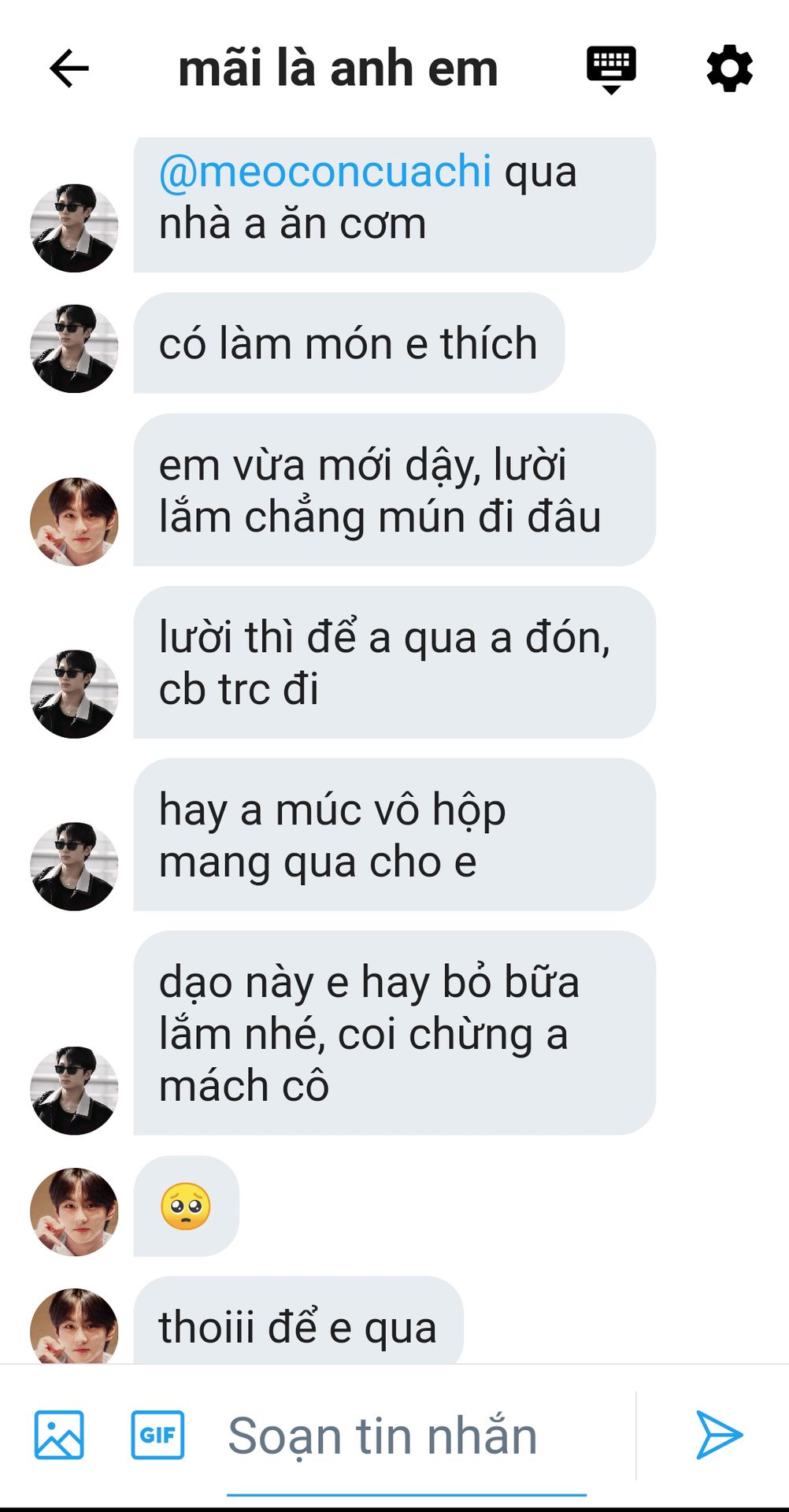The image size is (789, 1512).
Task: Open avatar beside 'em vừa mới dậy' message
Action: [x=74, y=521]
